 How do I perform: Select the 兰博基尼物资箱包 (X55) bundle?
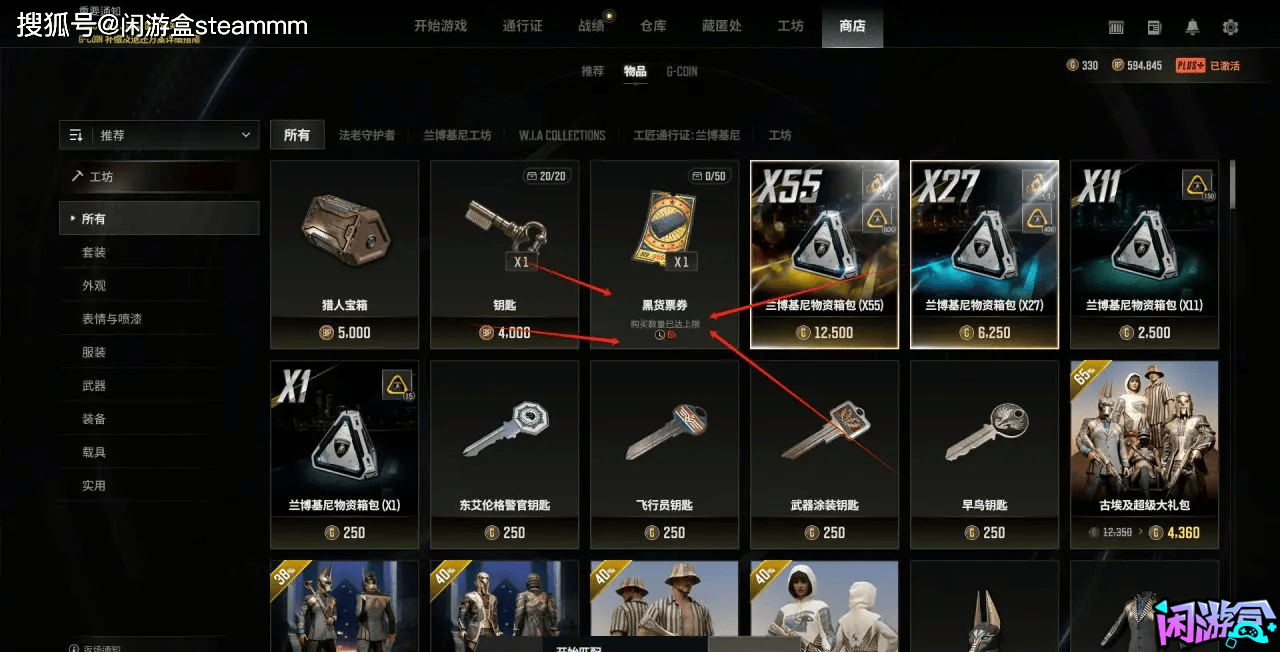(824, 254)
